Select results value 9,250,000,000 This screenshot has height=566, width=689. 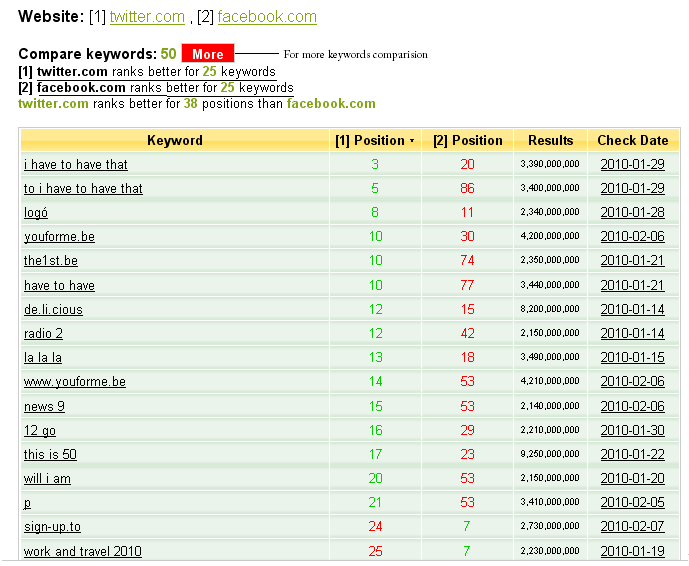pos(550,454)
